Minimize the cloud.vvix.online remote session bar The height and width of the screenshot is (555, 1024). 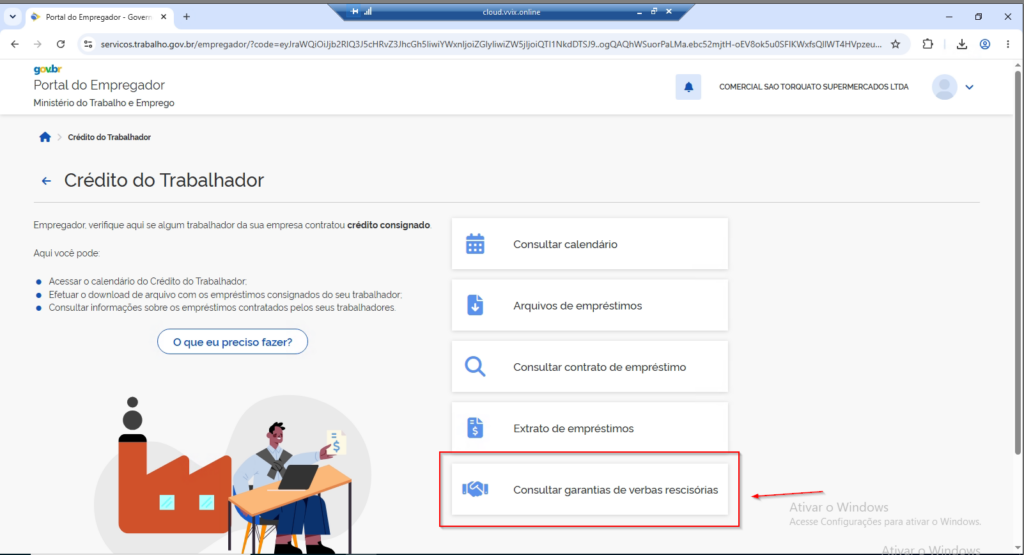tap(639, 12)
